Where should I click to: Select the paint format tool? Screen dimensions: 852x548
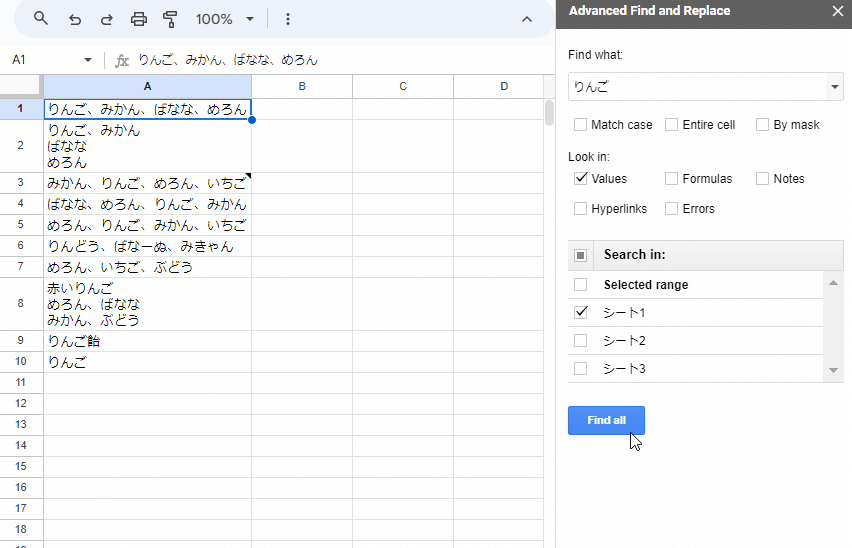point(170,19)
